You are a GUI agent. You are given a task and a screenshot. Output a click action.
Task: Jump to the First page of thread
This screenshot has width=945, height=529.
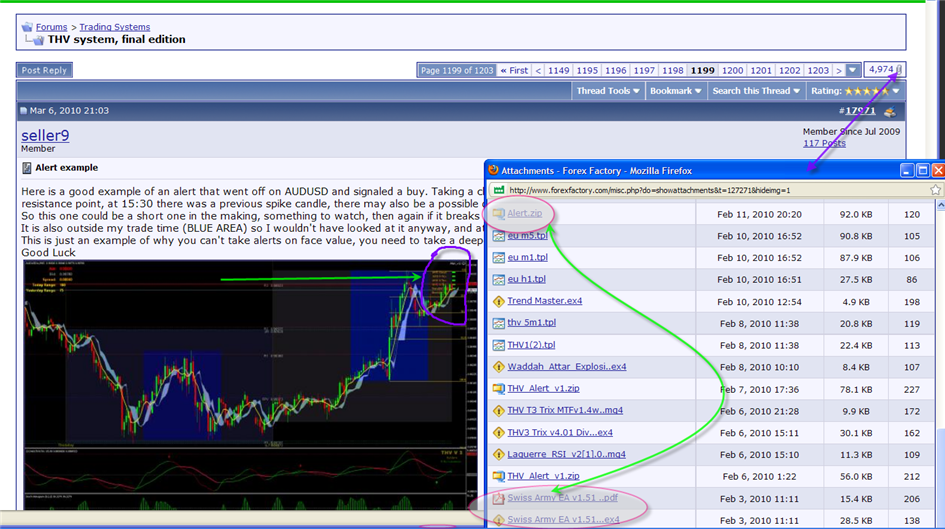pyautogui.click(x=514, y=70)
